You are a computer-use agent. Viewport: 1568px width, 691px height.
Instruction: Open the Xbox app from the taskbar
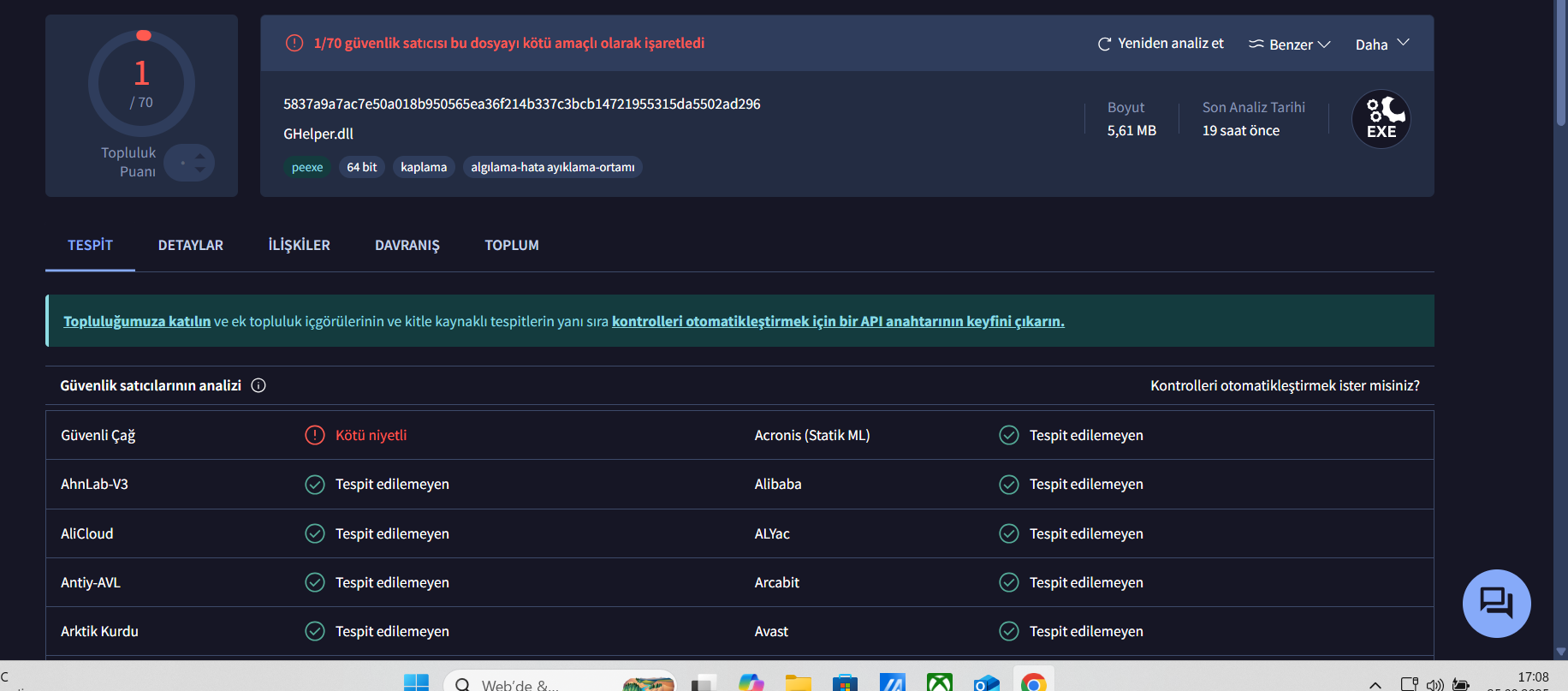coord(939,682)
